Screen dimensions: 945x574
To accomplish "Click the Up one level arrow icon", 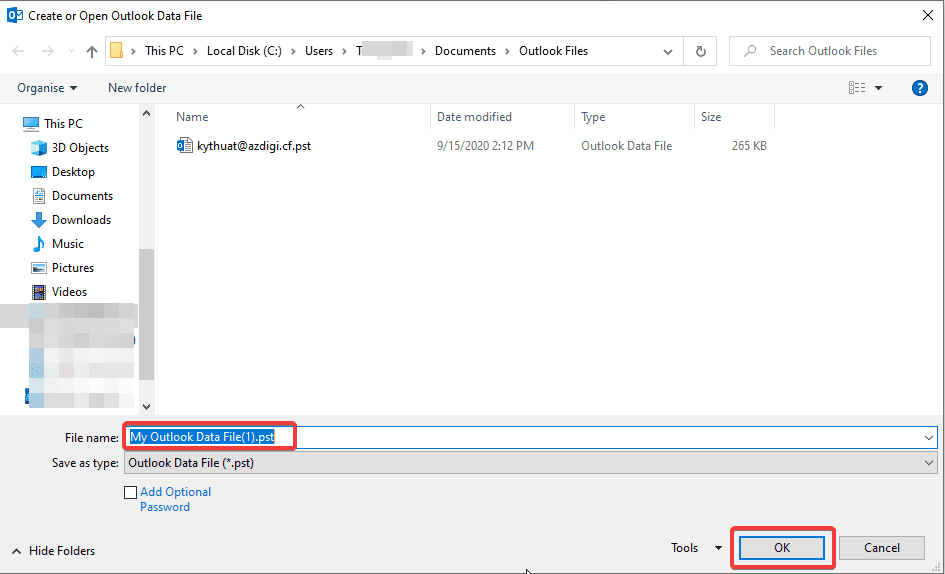I will (x=92, y=51).
